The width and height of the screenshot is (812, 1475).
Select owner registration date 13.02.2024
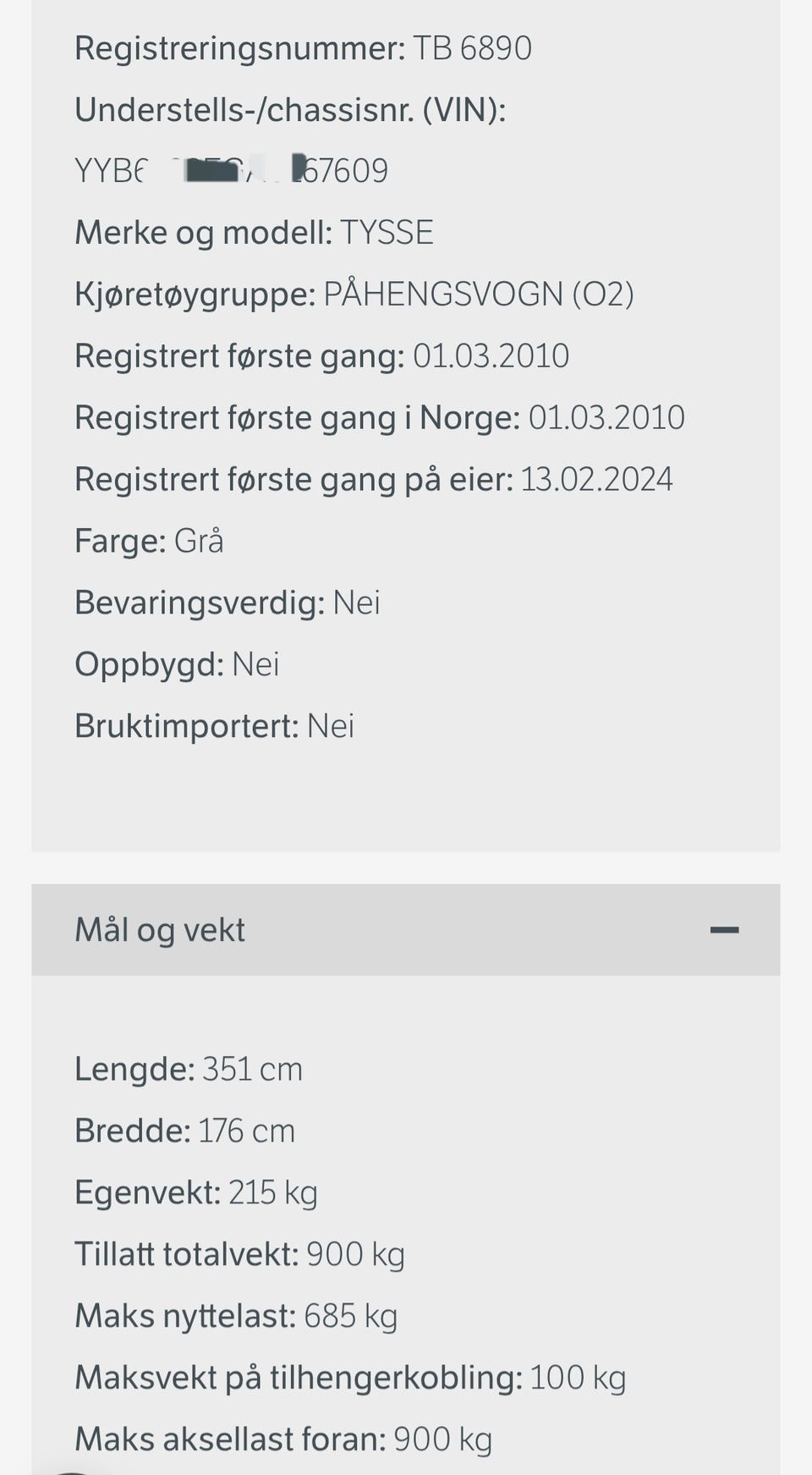(x=596, y=480)
